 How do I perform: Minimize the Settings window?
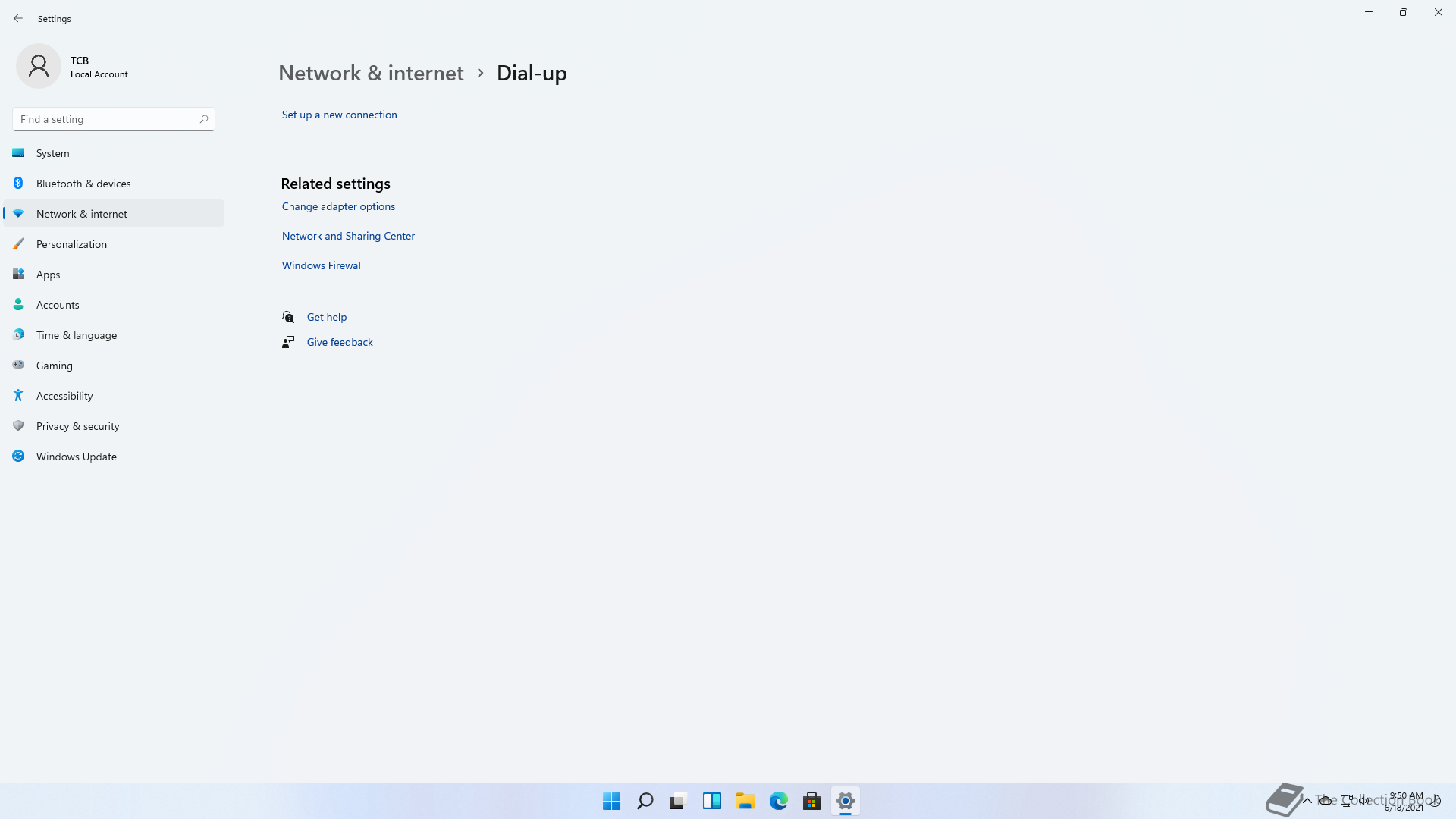[x=1369, y=12]
